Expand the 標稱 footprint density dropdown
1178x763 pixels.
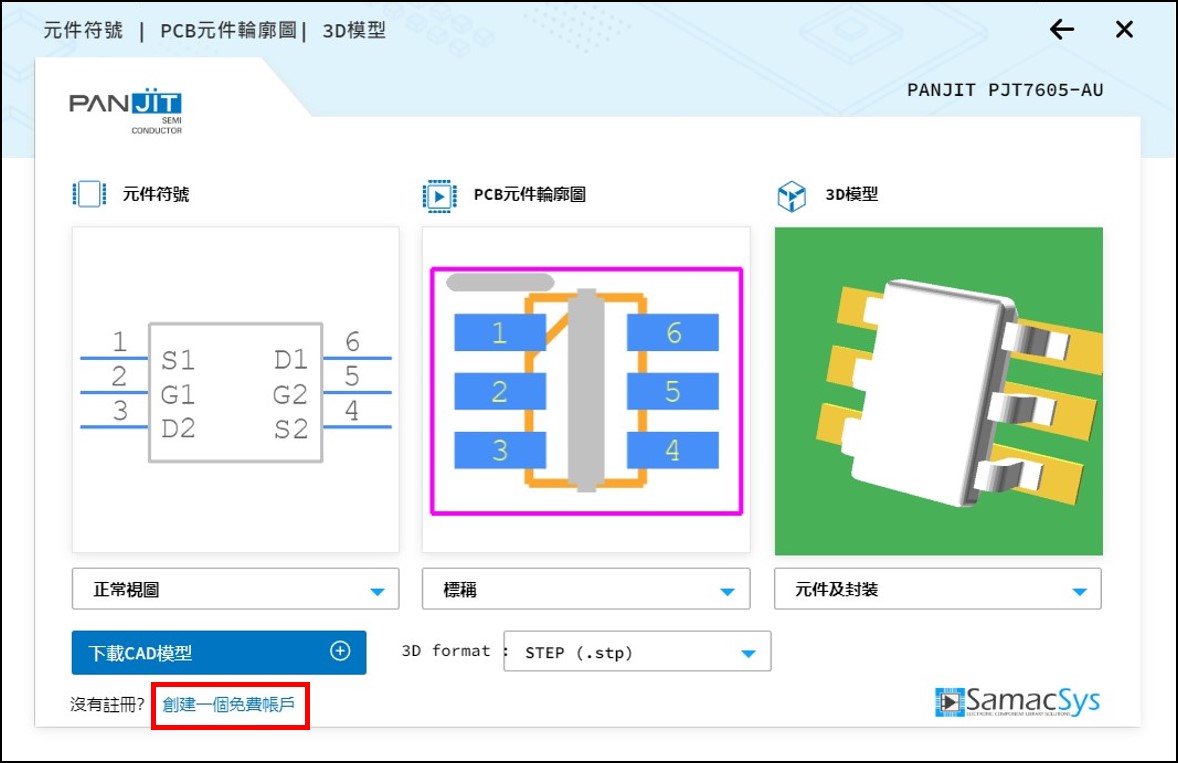coord(585,590)
